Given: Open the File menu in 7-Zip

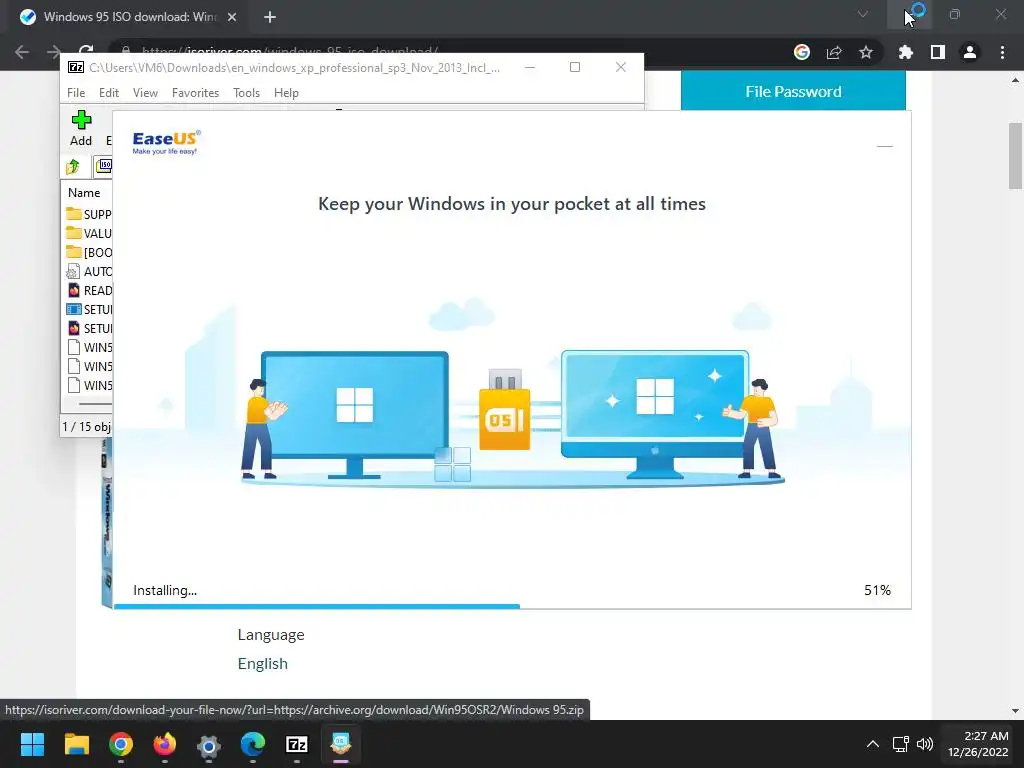Looking at the screenshot, I should click(76, 93).
